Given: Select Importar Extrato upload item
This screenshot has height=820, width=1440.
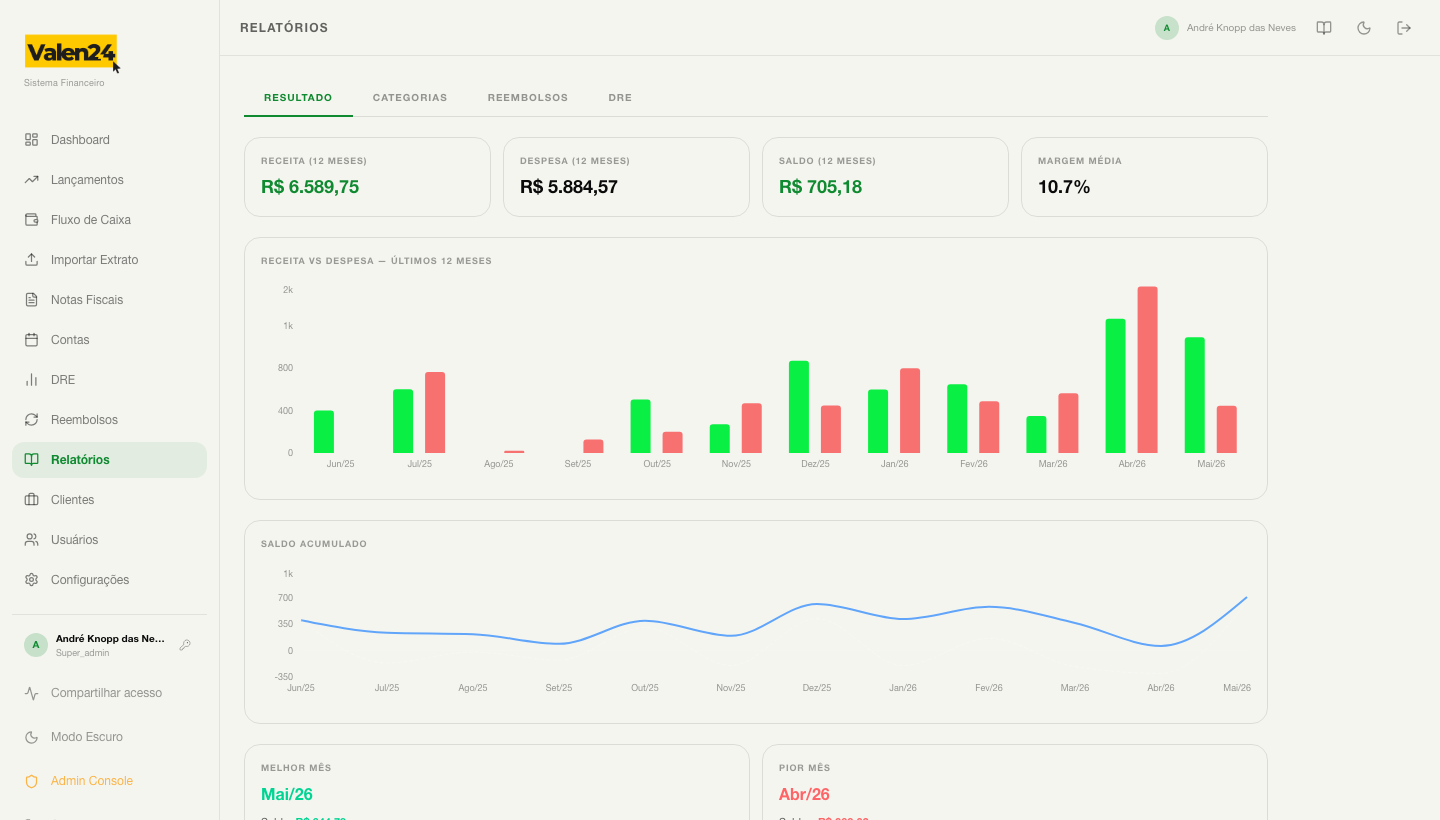Looking at the screenshot, I should pos(109,260).
